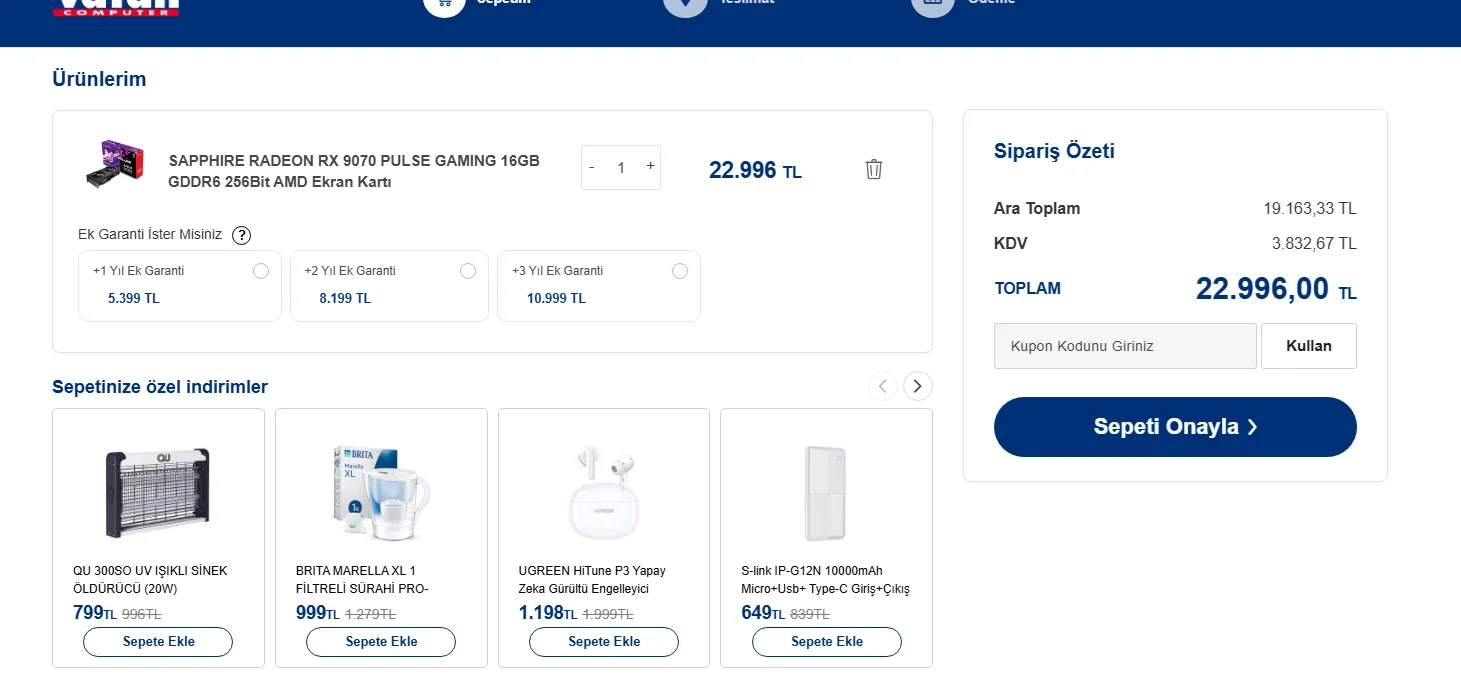Select the +1 Yıl Ek Garanti option
1461x700 pixels.
click(x=261, y=271)
